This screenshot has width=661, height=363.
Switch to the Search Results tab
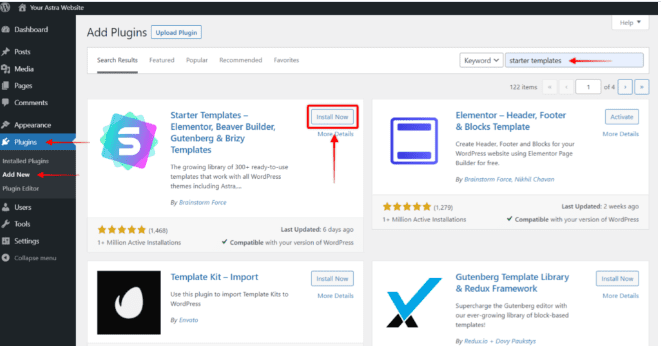pyautogui.click(x=117, y=60)
